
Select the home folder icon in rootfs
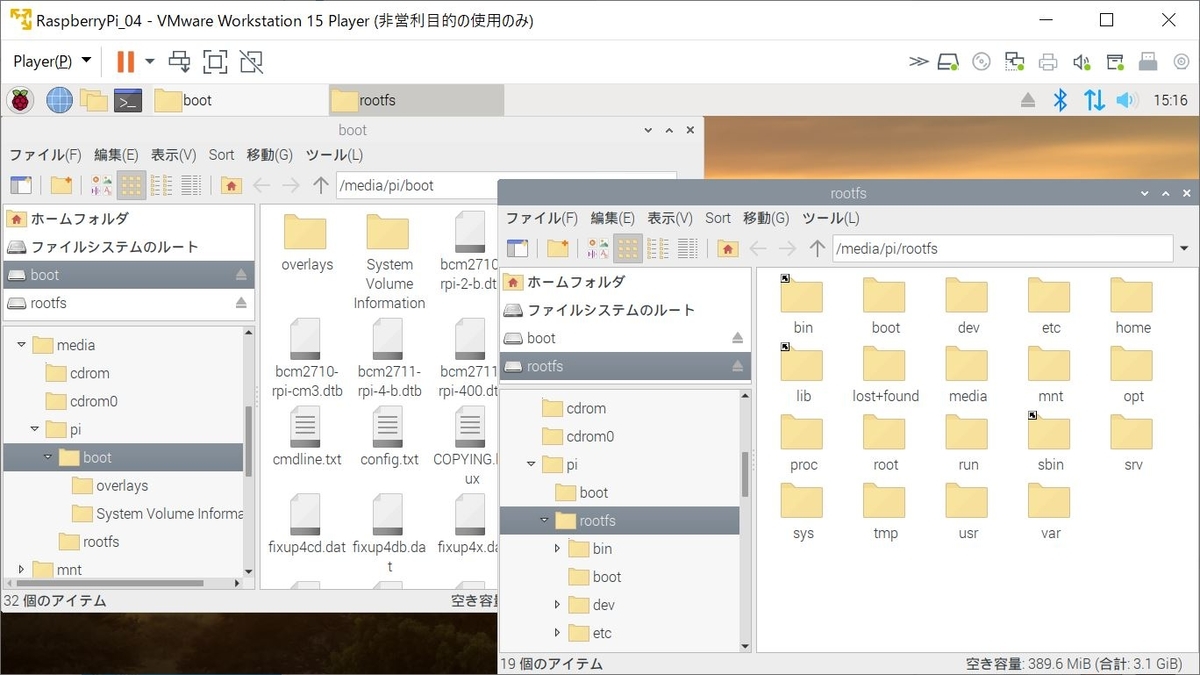pyautogui.click(x=1133, y=308)
